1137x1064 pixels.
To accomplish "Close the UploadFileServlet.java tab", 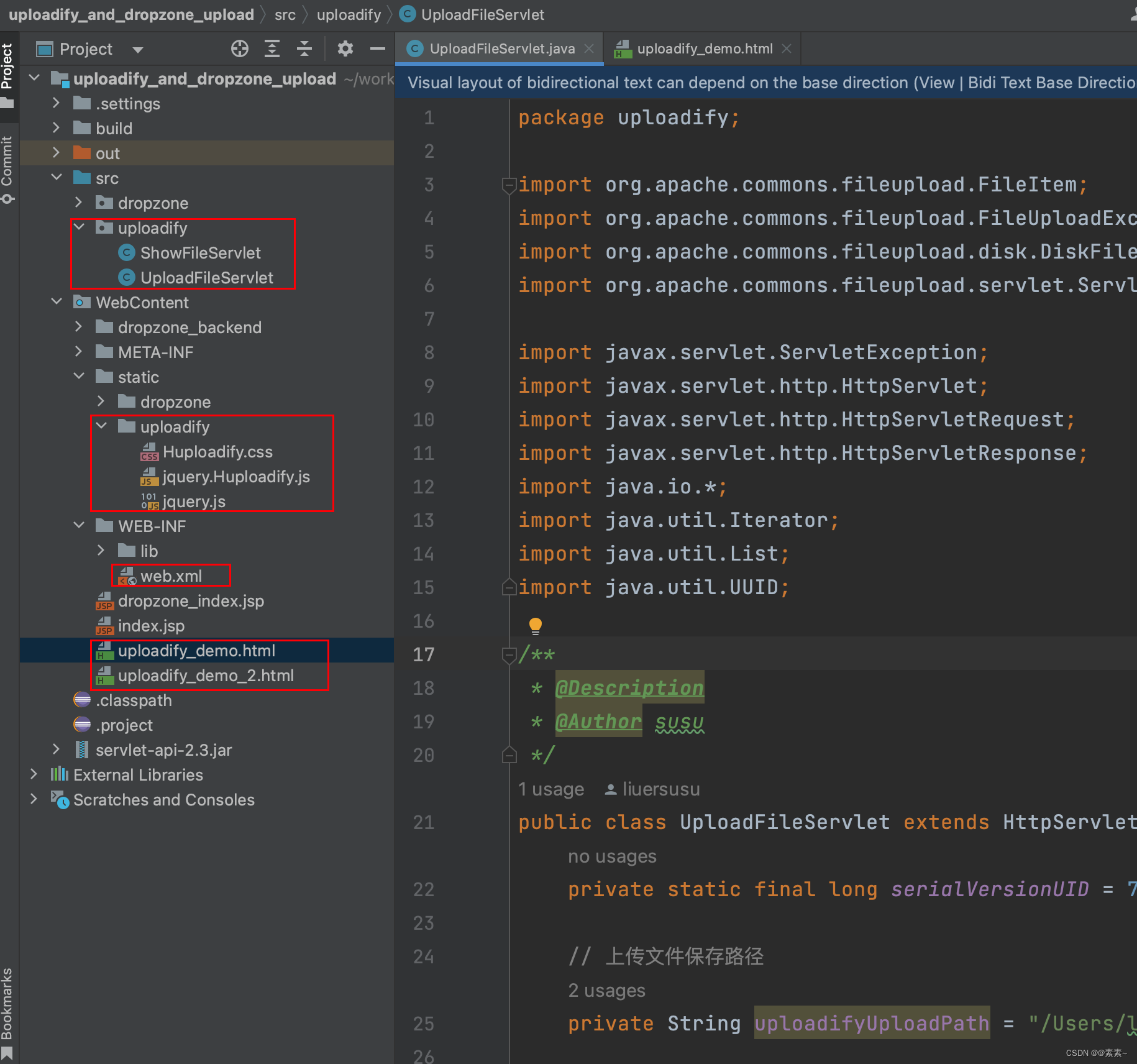I will tap(590, 48).
